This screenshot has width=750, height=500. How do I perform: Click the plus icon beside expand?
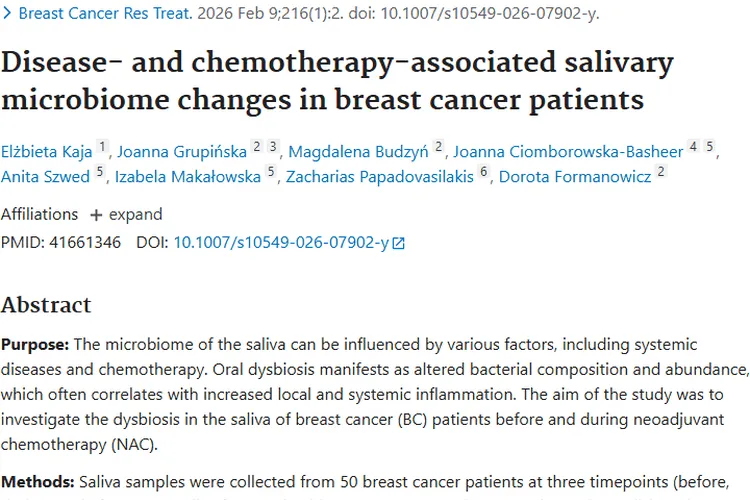96,215
